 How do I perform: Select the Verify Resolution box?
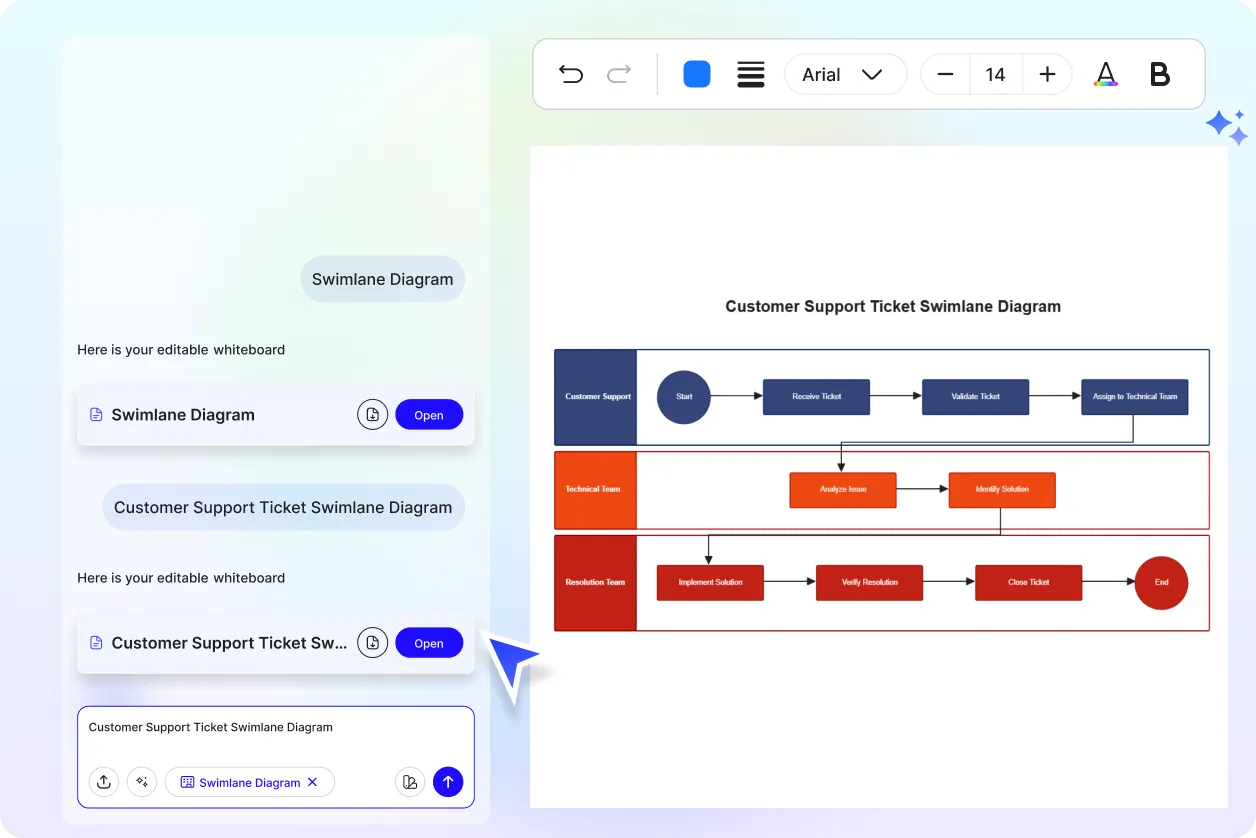pos(870,583)
